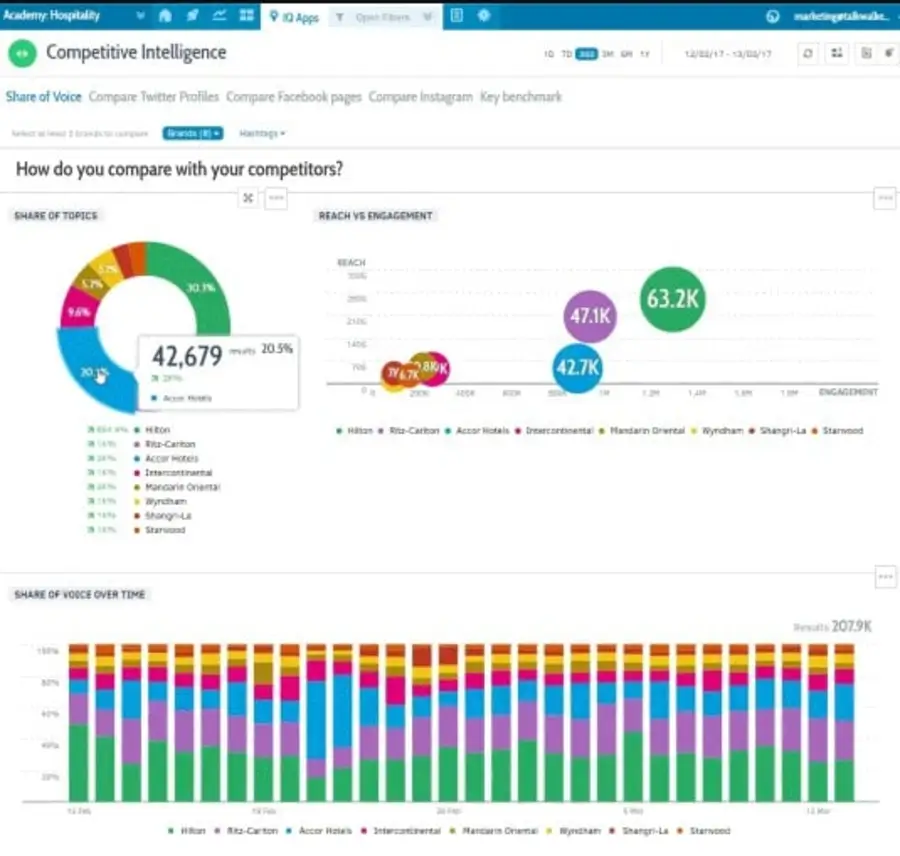The height and width of the screenshot is (856, 900).
Task: Click the green 63.2K Hilton bubble
Action: (672, 299)
